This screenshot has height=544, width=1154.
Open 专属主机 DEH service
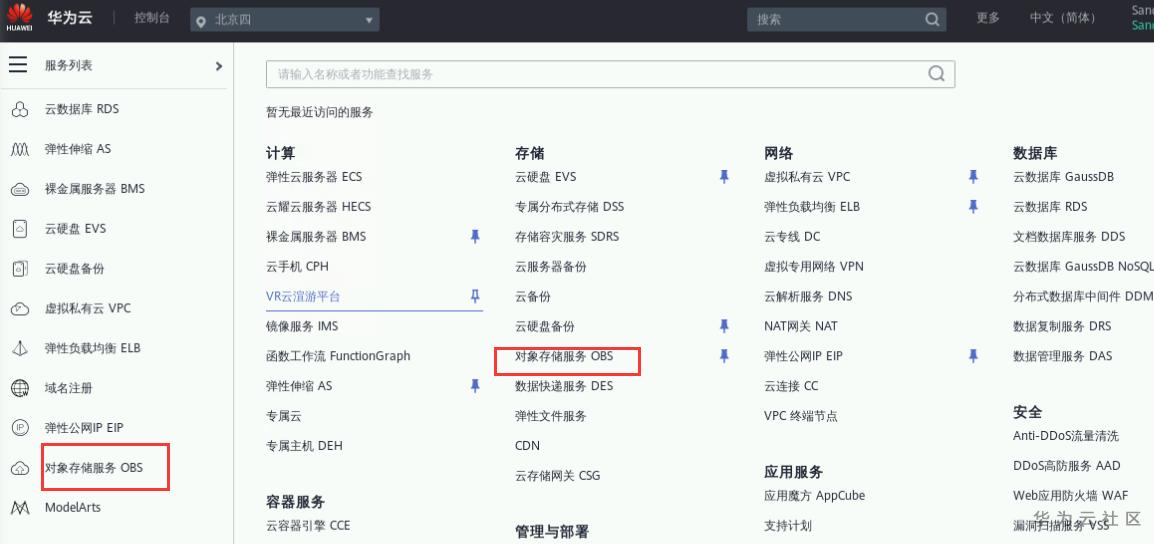click(x=304, y=445)
